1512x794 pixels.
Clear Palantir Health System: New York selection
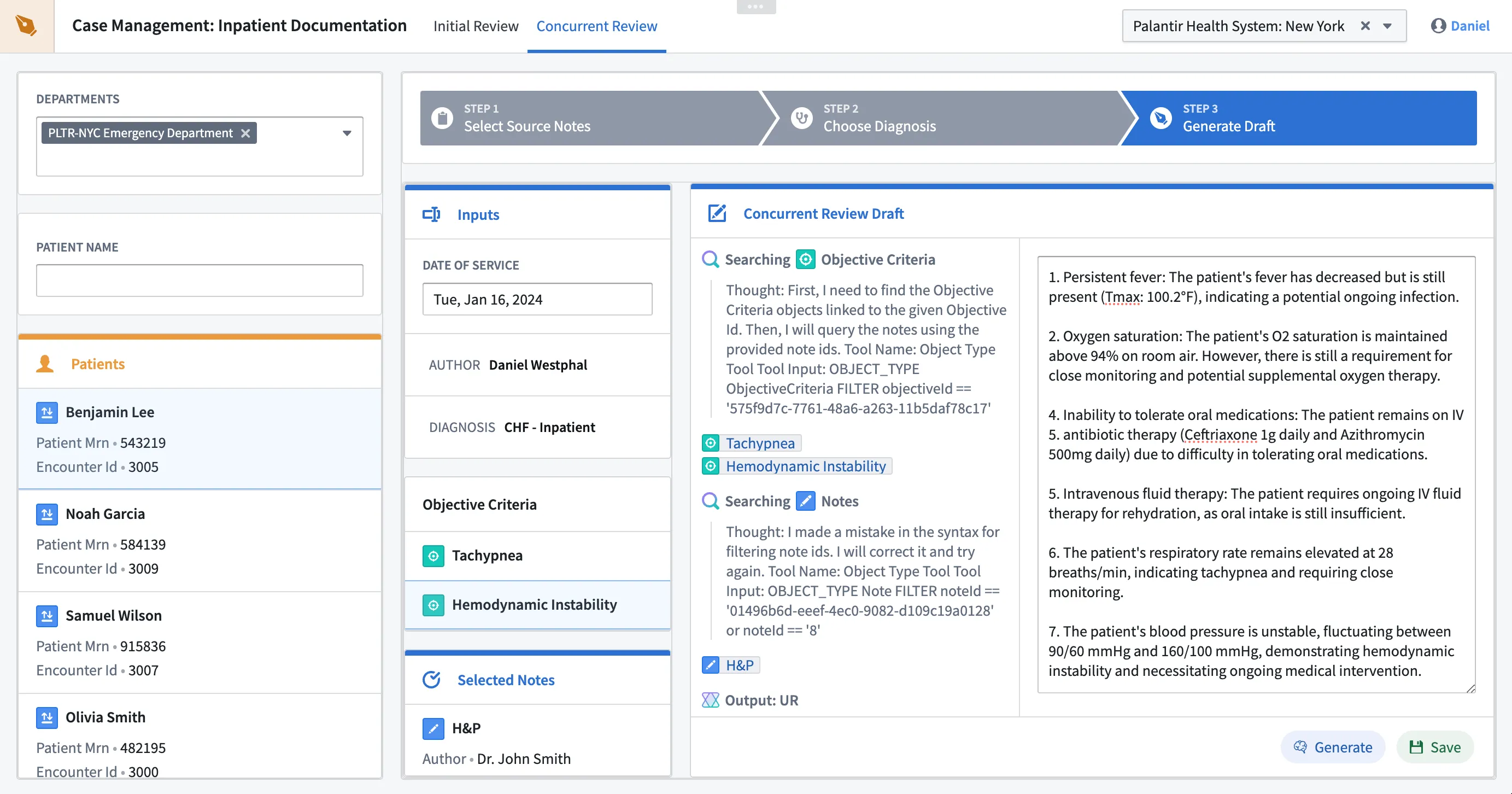(1366, 26)
